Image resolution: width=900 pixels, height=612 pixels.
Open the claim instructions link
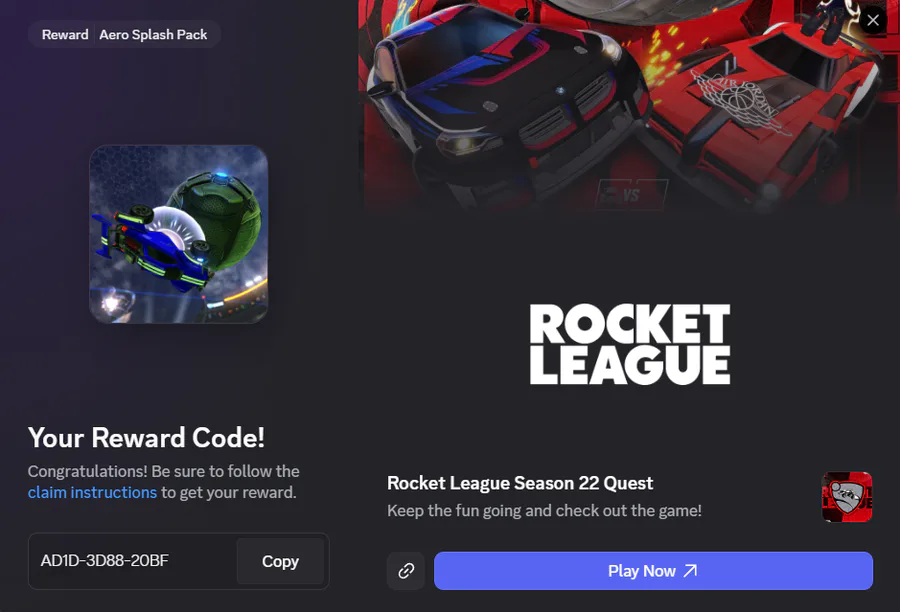tap(92, 493)
